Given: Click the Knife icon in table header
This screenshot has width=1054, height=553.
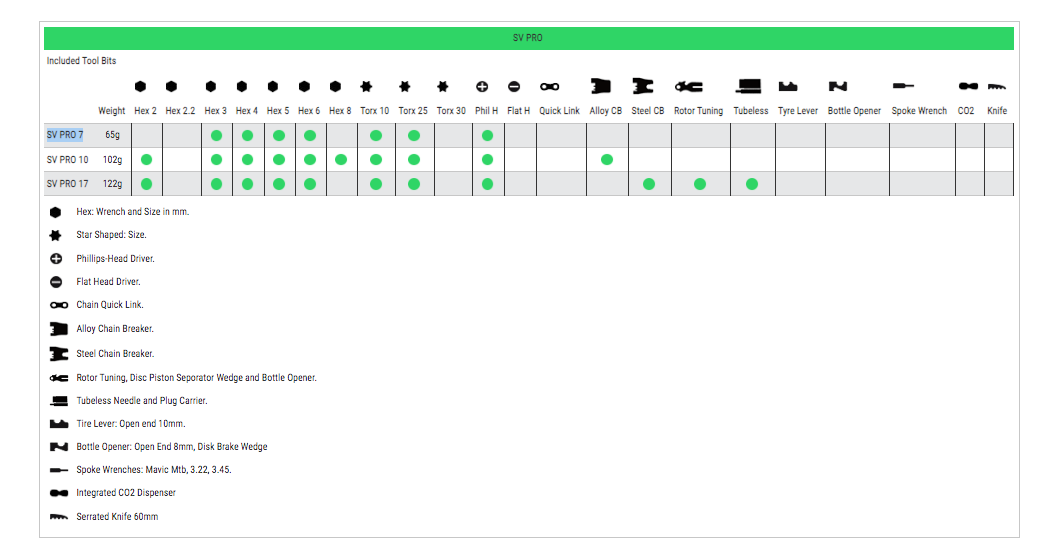Looking at the screenshot, I should (997, 88).
